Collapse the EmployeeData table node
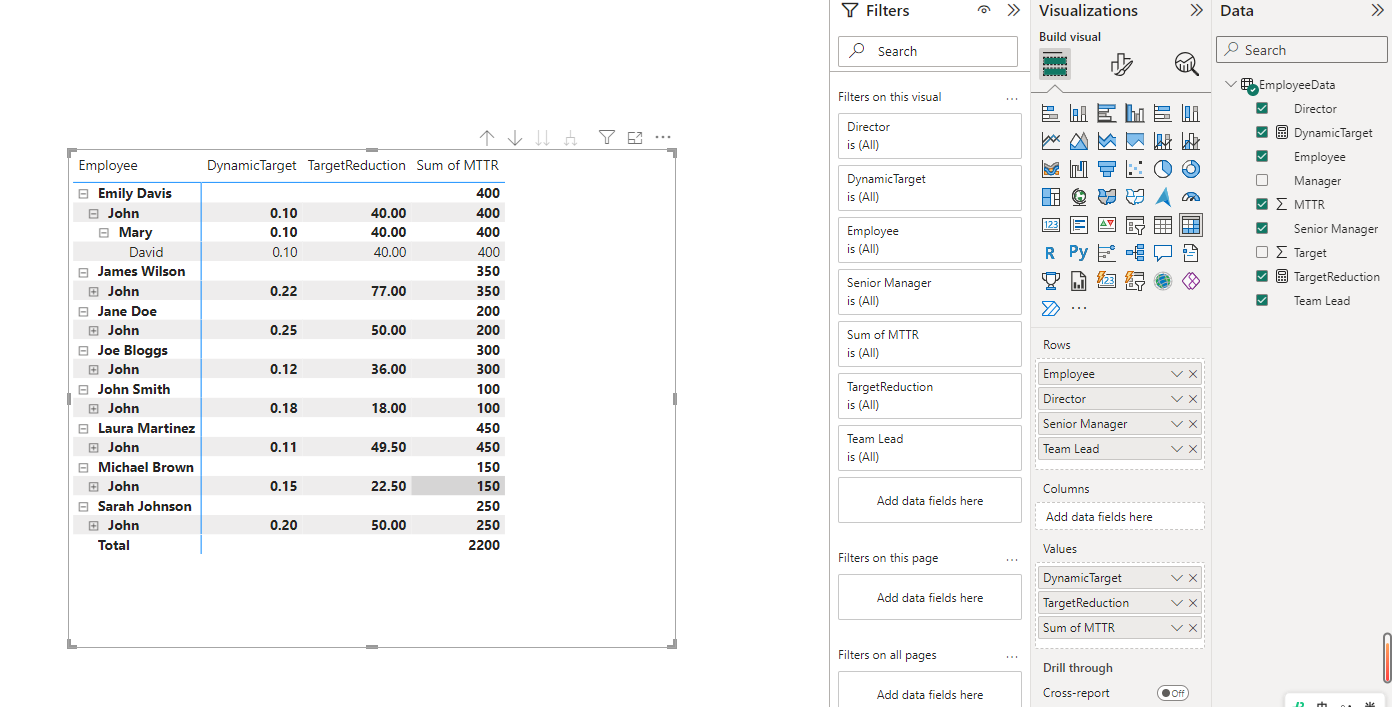 [x=1230, y=85]
